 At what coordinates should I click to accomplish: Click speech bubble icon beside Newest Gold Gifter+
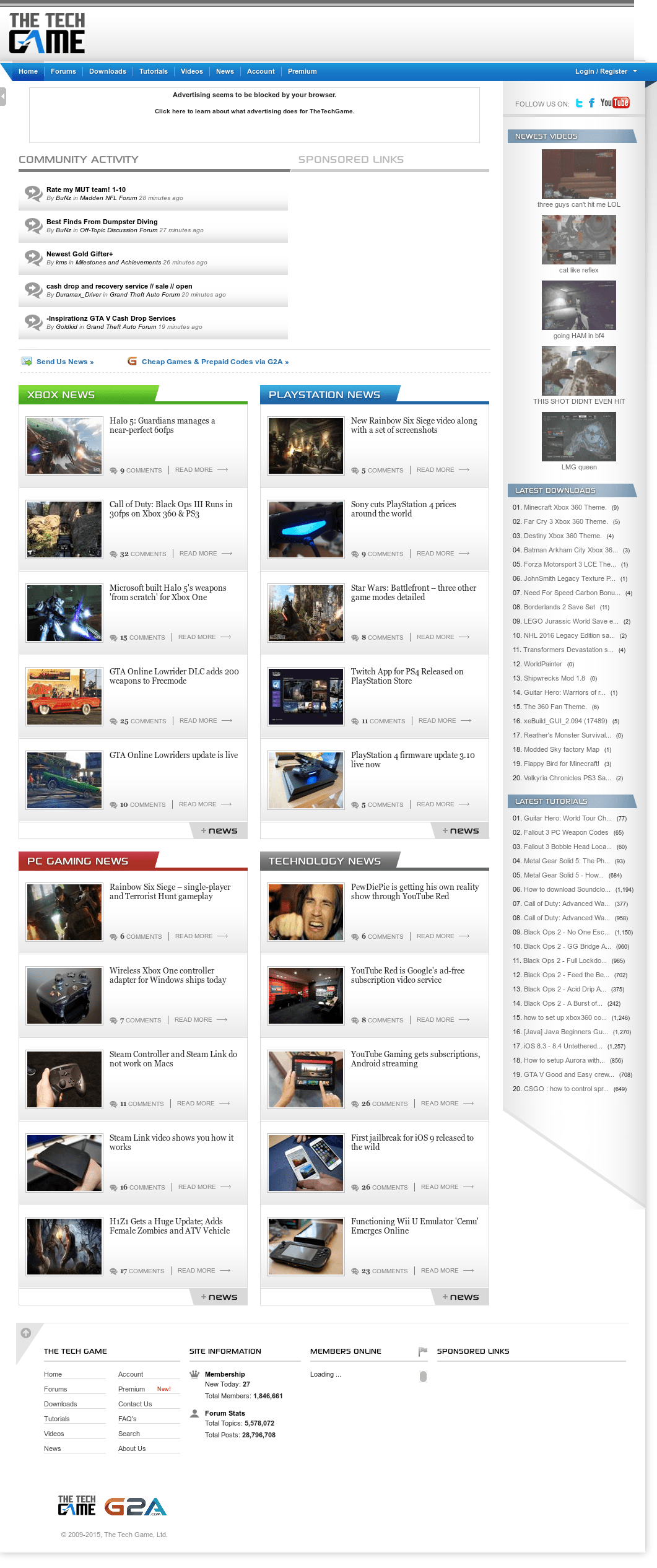coord(33,258)
